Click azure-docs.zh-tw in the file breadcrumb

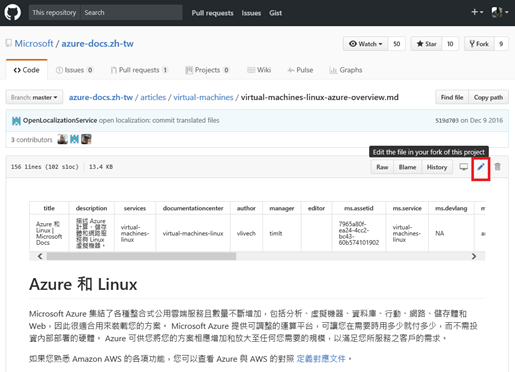pyautogui.click(x=101, y=97)
